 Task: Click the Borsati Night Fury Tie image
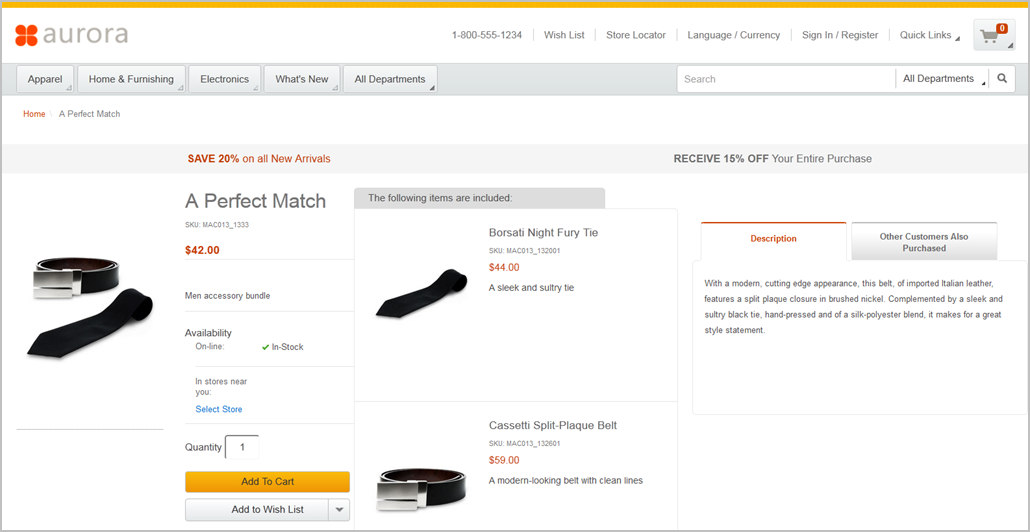point(421,294)
